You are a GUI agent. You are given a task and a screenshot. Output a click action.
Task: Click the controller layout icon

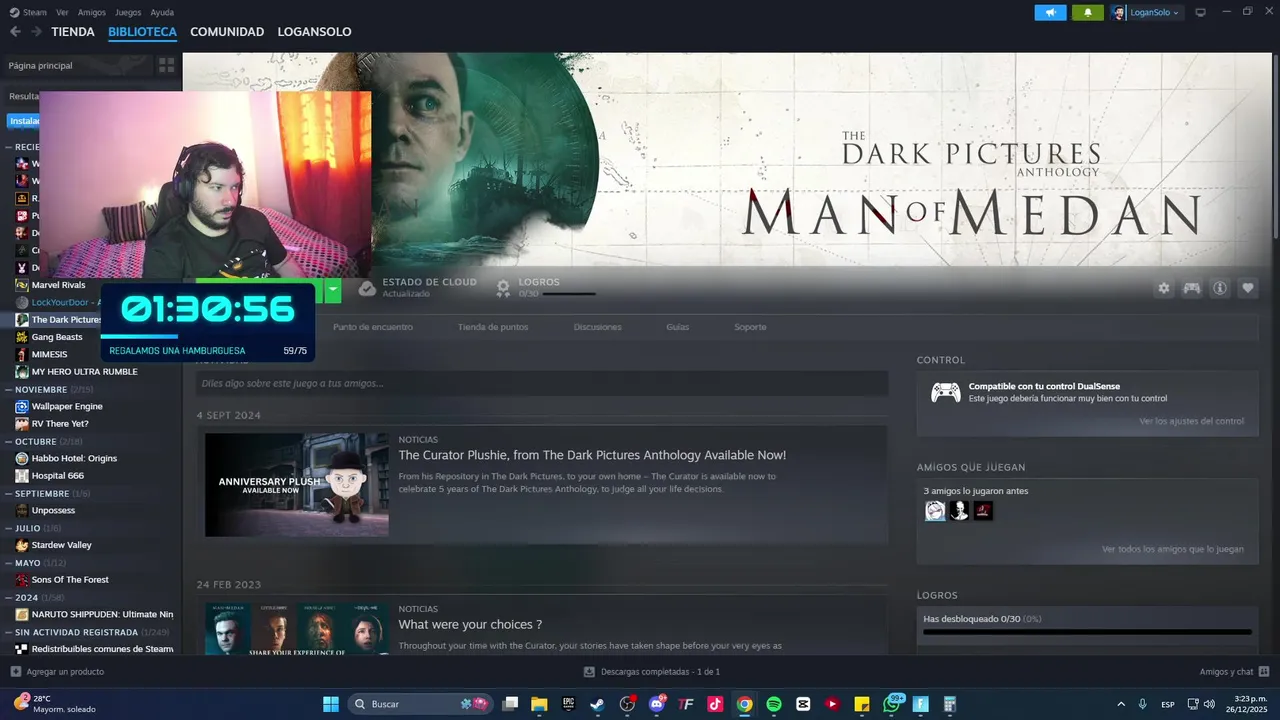click(x=1192, y=288)
